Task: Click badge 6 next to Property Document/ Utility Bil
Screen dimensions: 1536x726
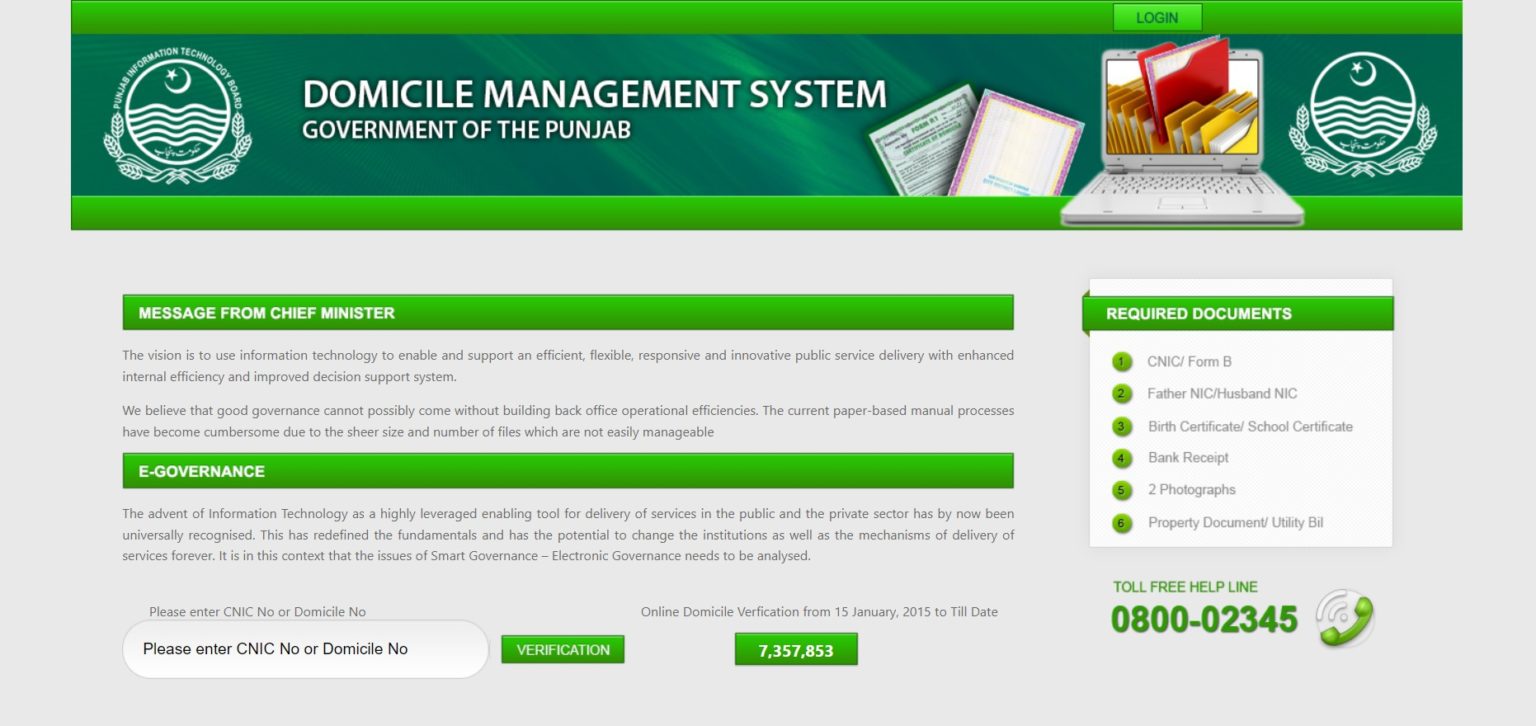Action: [x=1121, y=522]
